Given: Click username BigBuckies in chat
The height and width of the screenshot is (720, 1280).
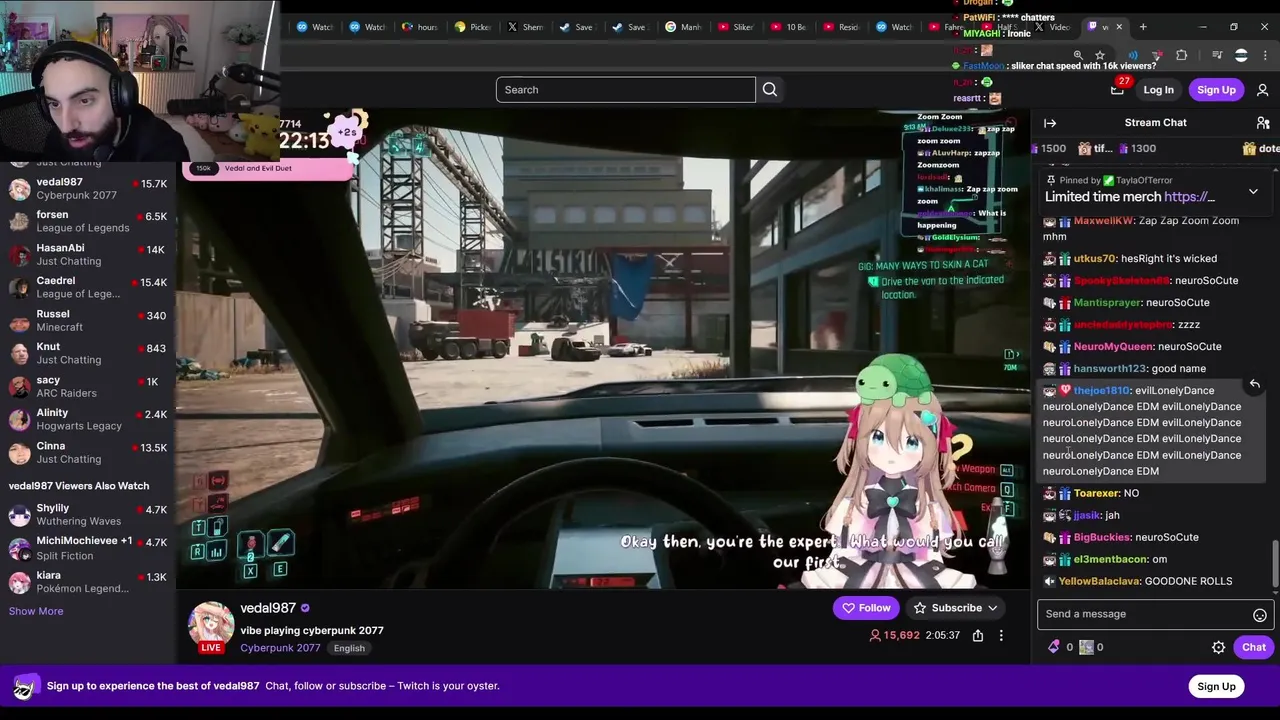Looking at the screenshot, I should pos(1102,537).
